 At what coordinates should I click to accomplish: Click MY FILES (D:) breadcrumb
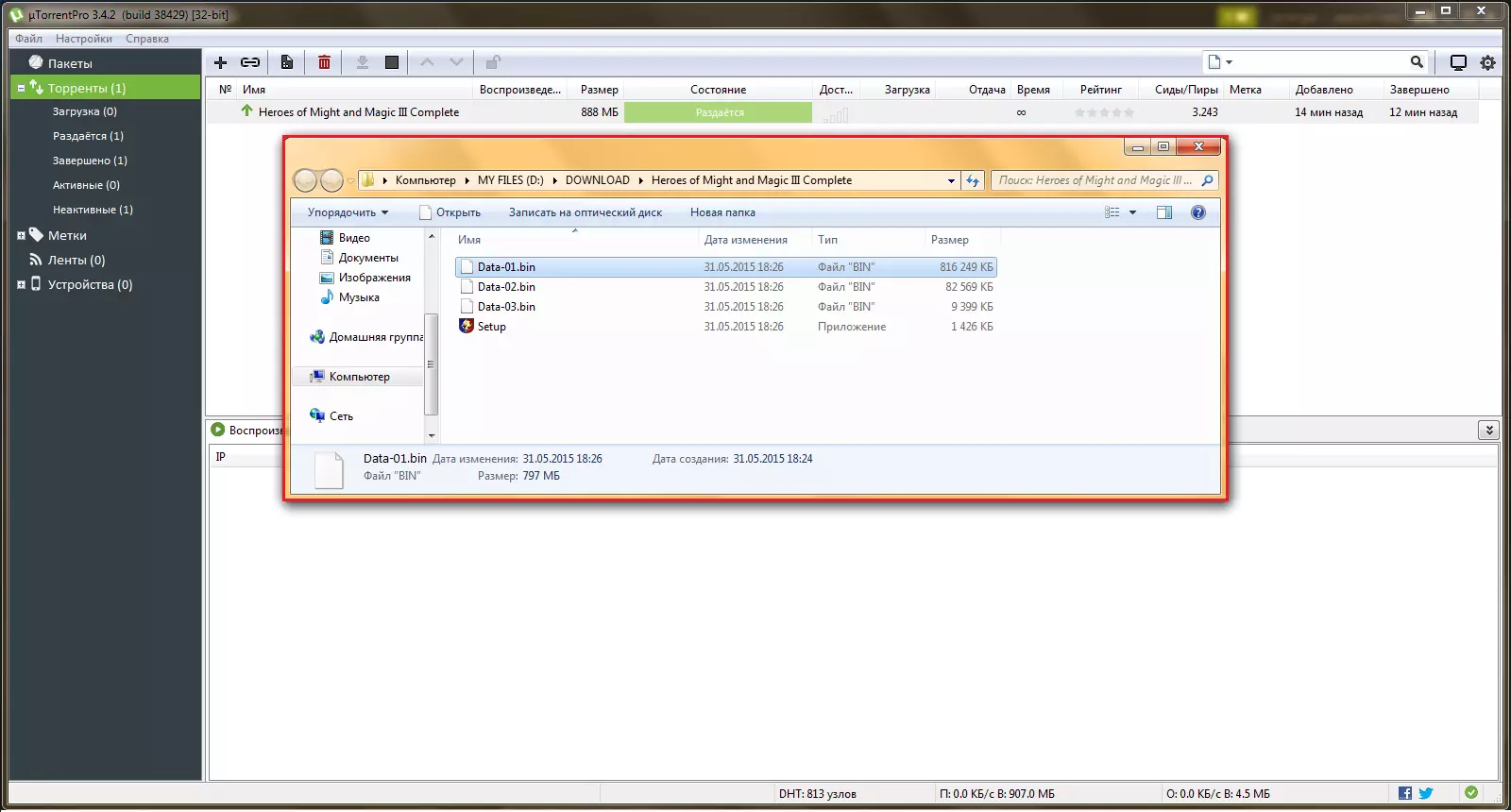pos(510,180)
